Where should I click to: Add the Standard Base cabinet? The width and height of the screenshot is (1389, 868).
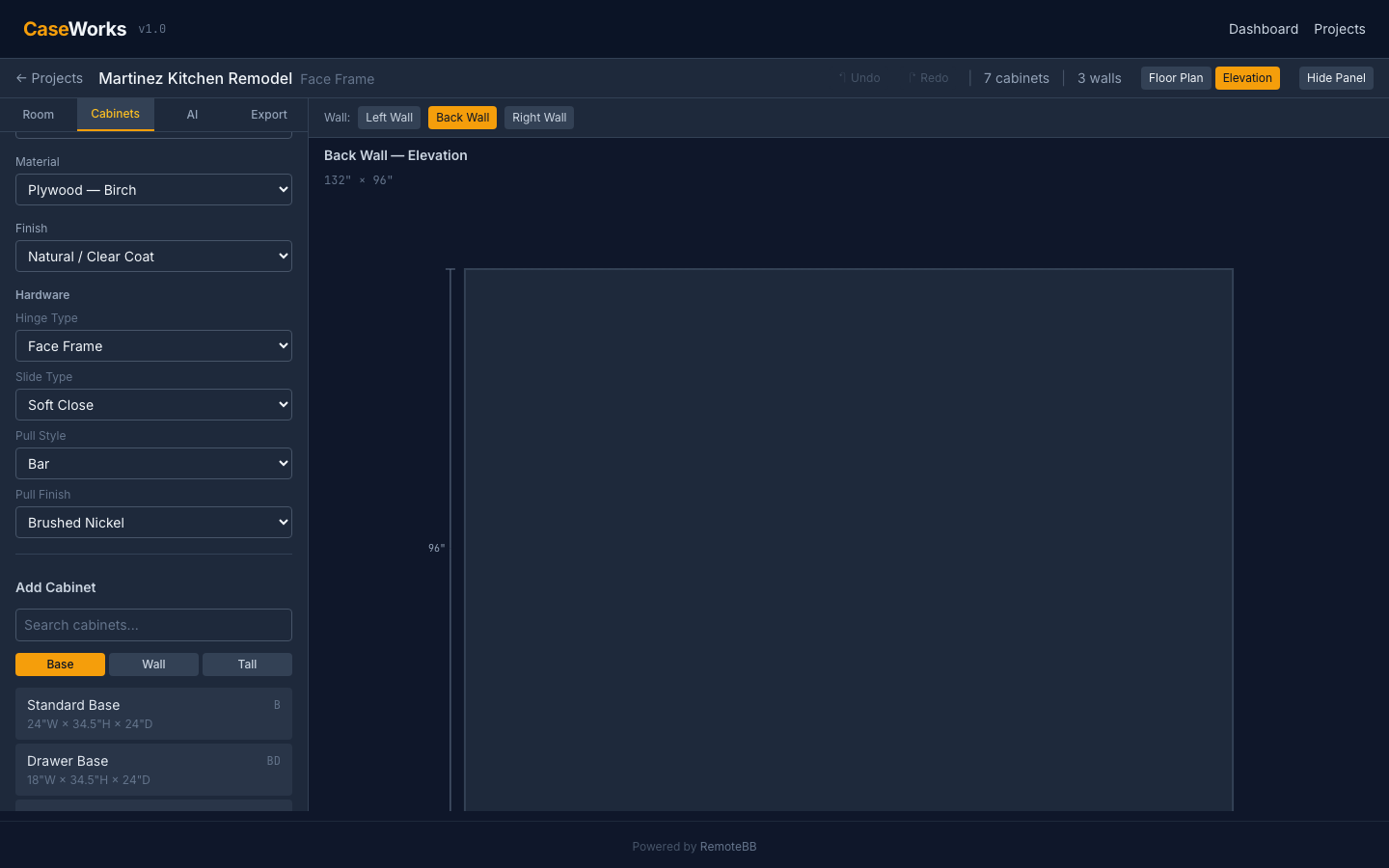(x=153, y=714)
